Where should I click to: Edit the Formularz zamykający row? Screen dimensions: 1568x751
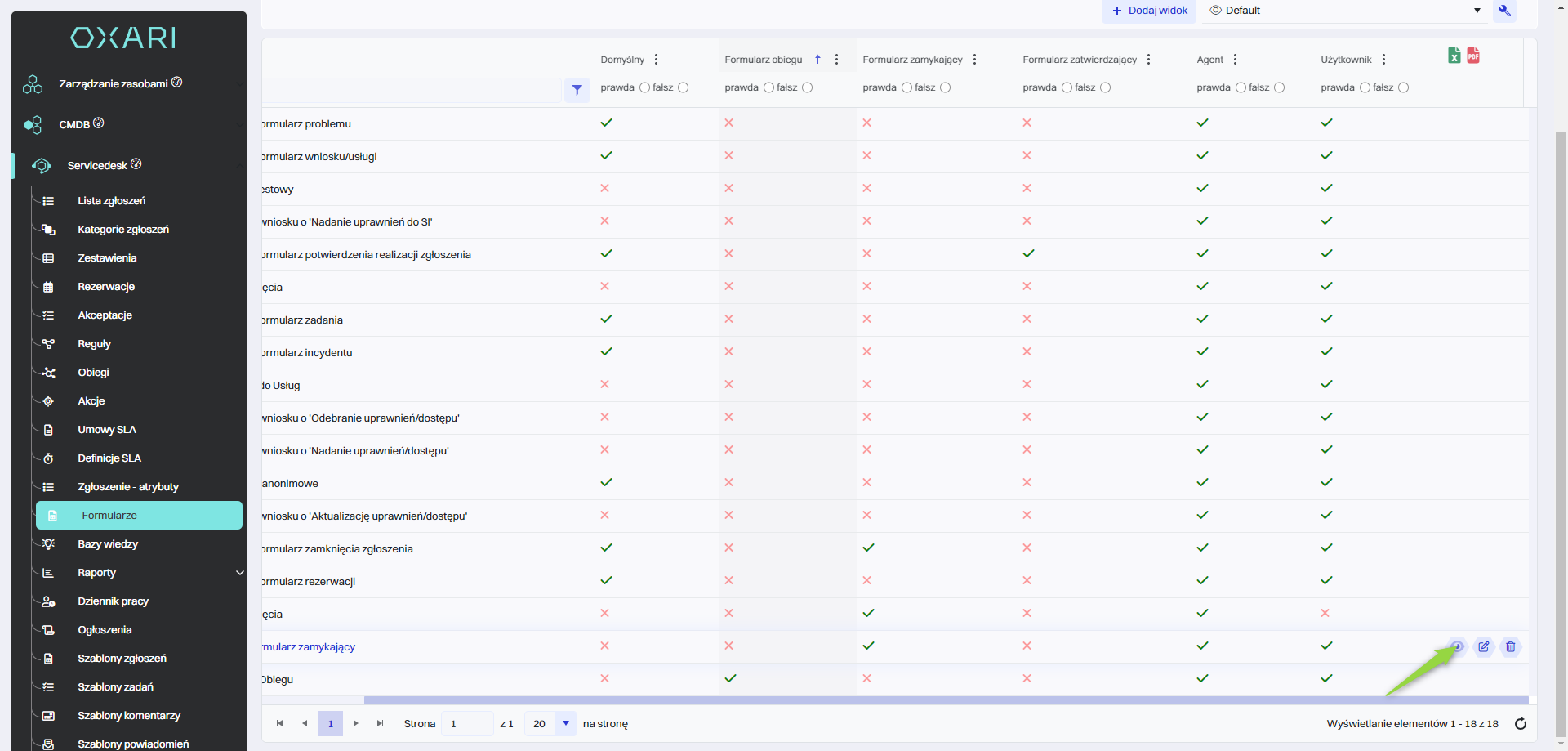[x=1484, y=646]
